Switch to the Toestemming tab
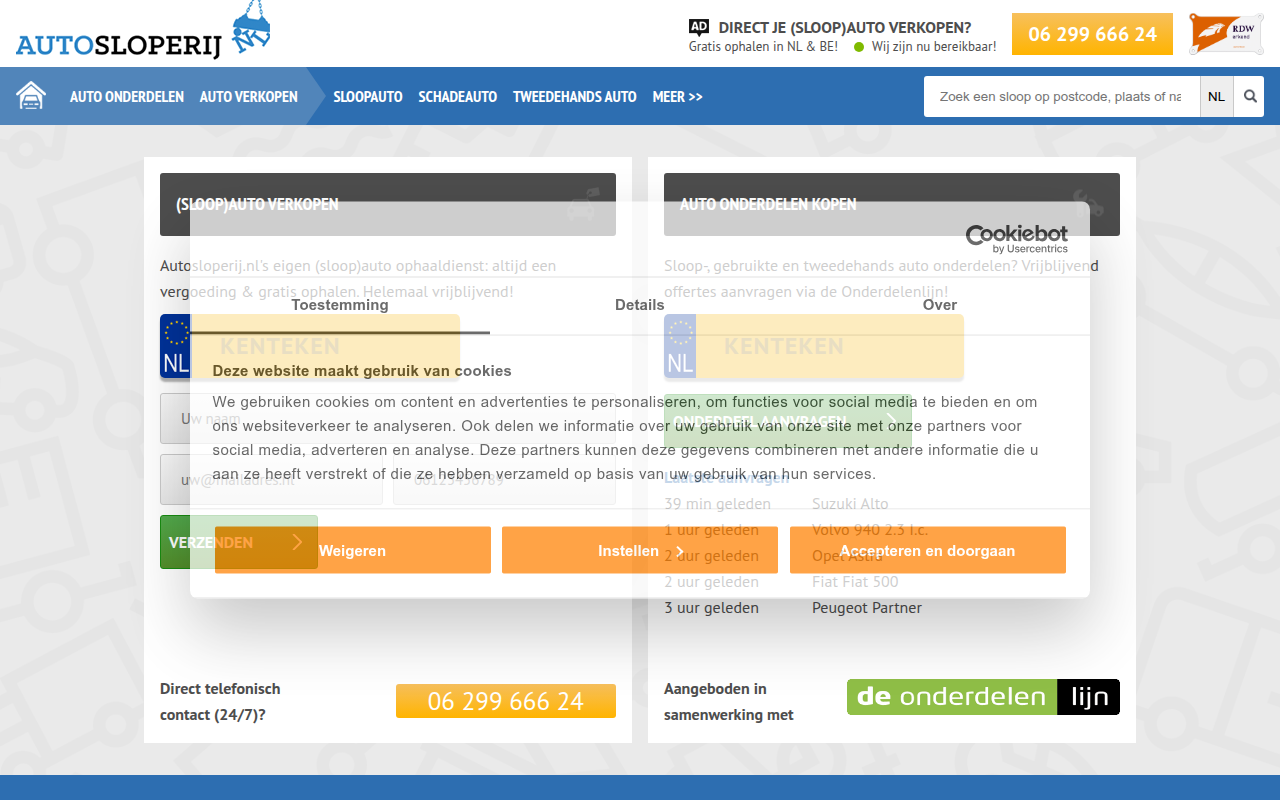The width and height of the screenshot is (1280, 800). (340, 305)
